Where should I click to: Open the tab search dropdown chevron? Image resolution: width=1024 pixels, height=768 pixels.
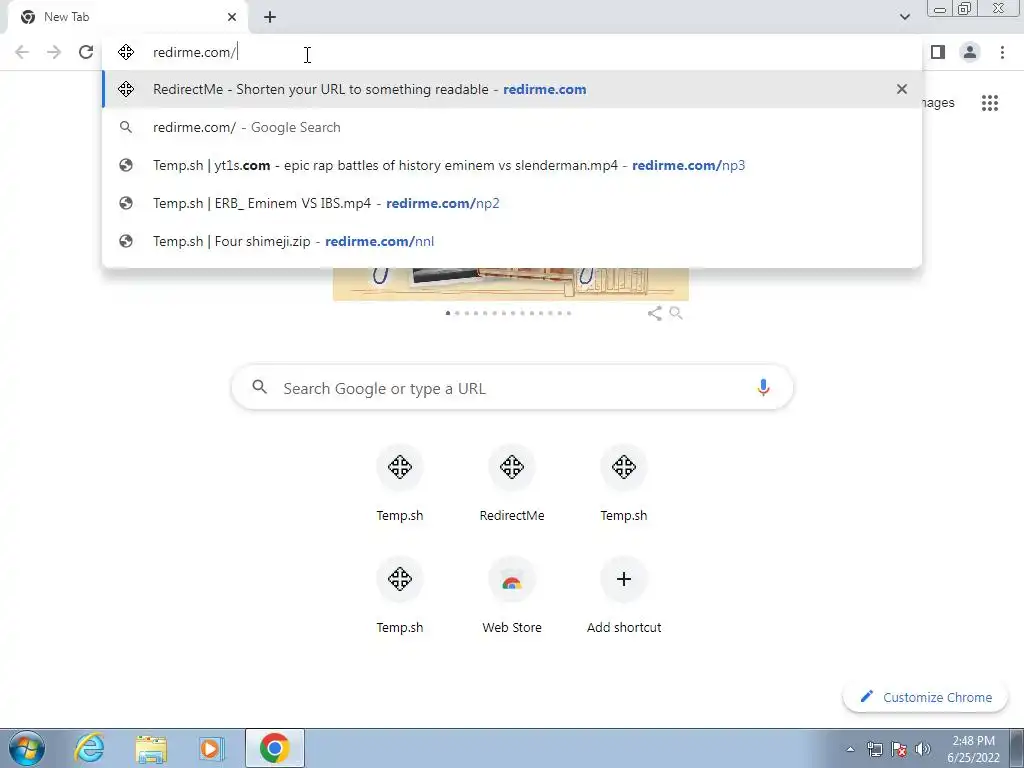(x=904, y=17)
